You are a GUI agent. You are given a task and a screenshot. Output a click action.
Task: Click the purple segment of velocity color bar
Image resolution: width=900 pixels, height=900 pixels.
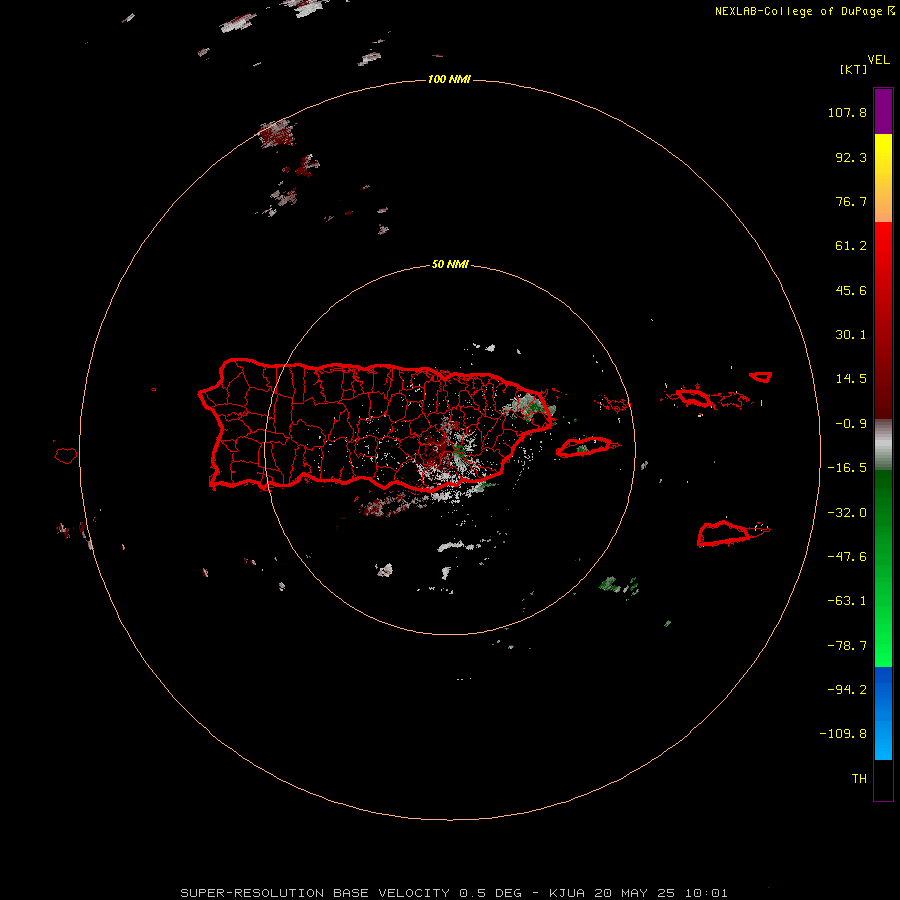pos(883,112)
